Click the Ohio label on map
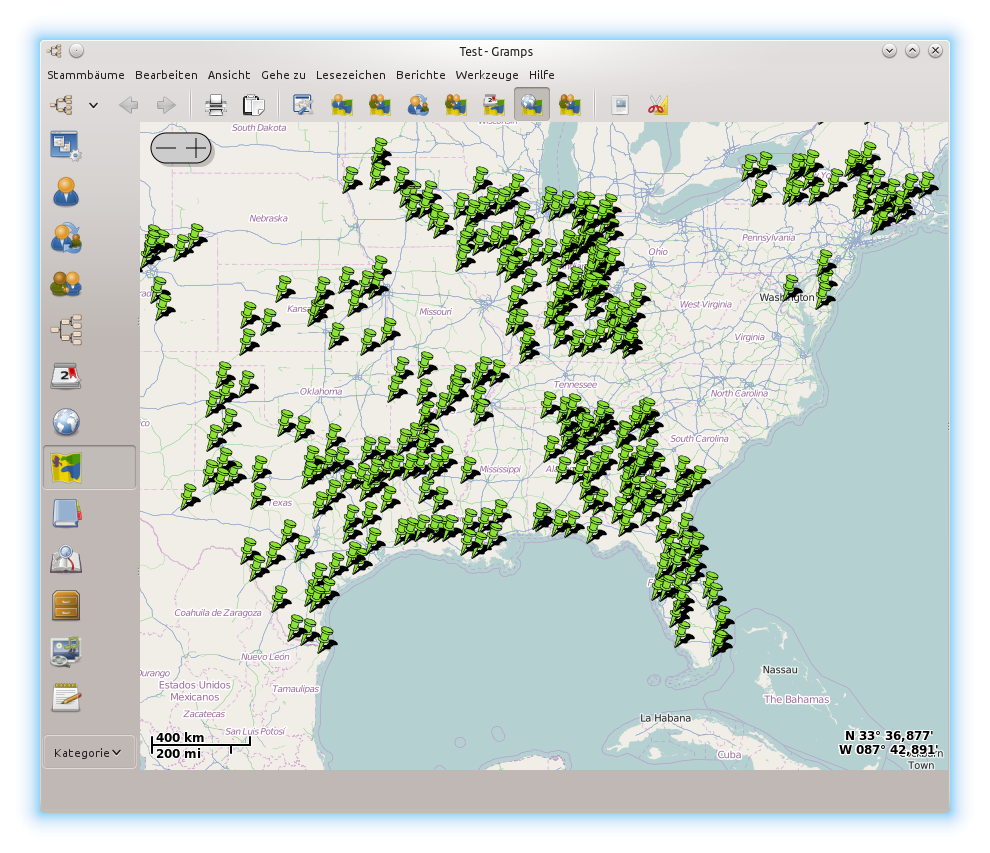The width and height of the screenshot is (990, 853). (658, 251)
